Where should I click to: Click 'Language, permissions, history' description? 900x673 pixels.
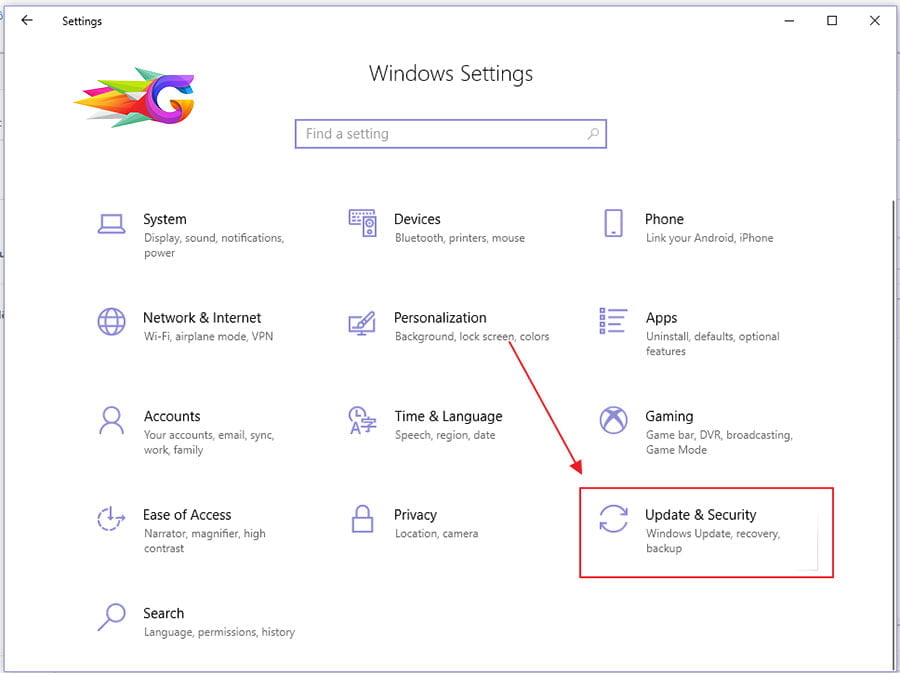pos(219,632)
